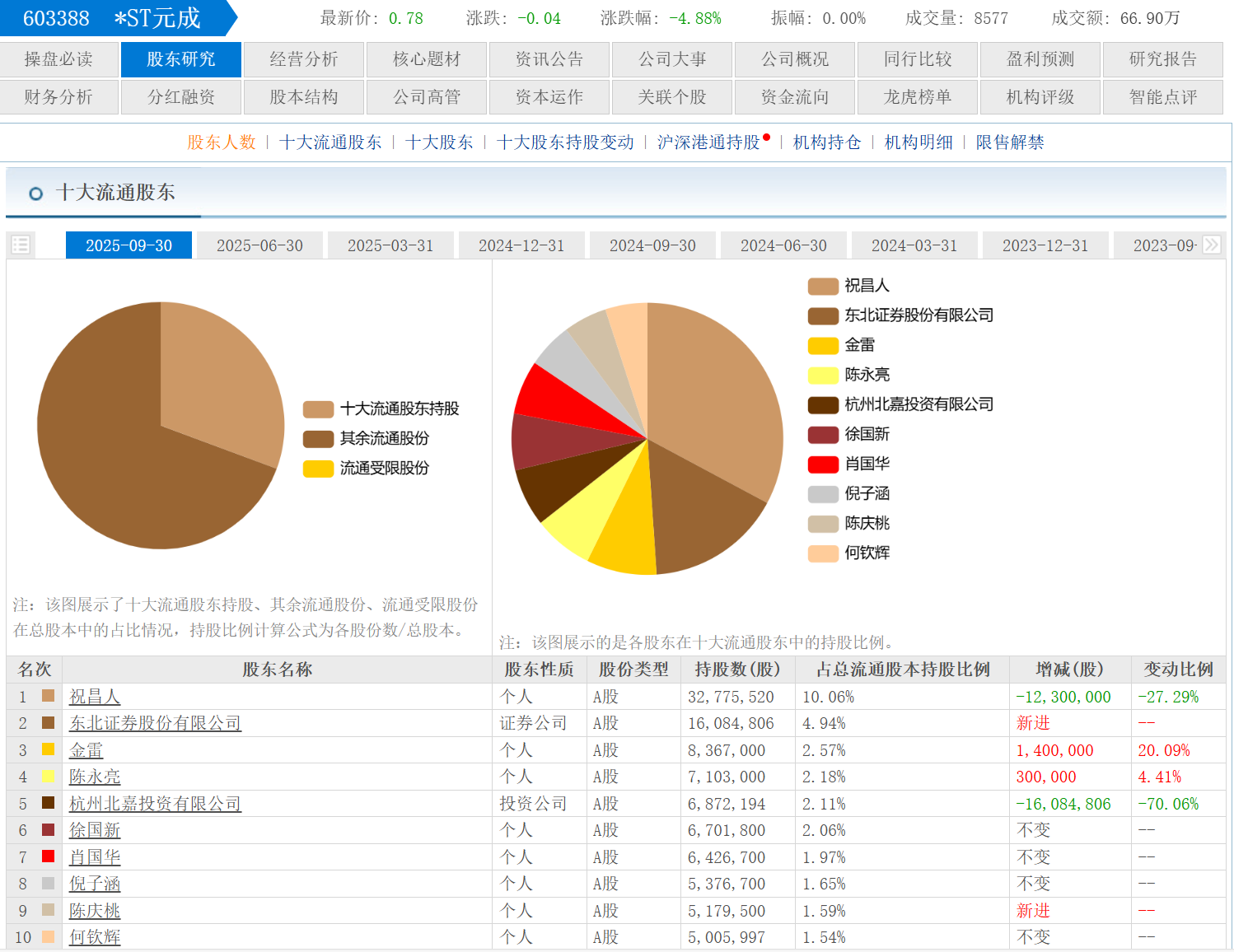Open the 龙虎榜单 menu button
This screenshot has height=952, width=1234.
point(917,97)
